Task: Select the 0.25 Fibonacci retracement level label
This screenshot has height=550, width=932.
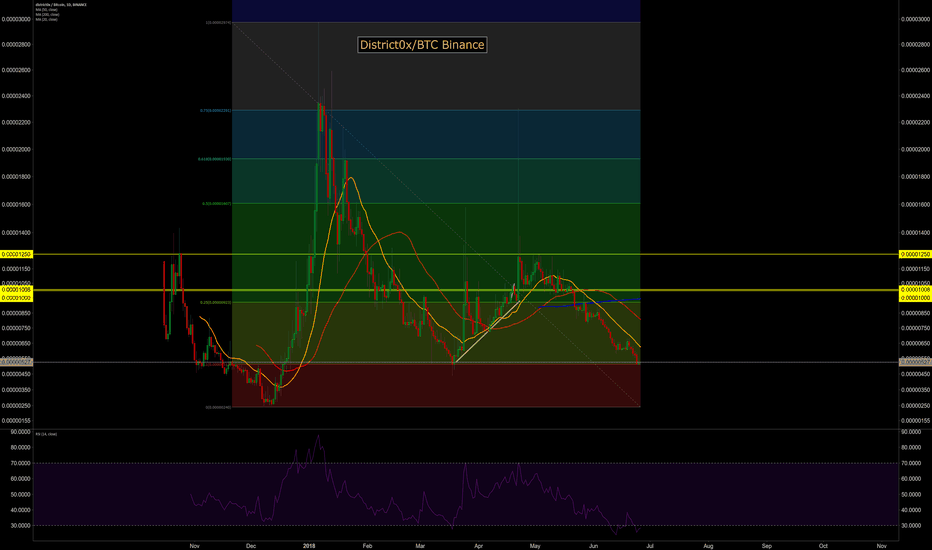Action: click(x=215, y=303)
